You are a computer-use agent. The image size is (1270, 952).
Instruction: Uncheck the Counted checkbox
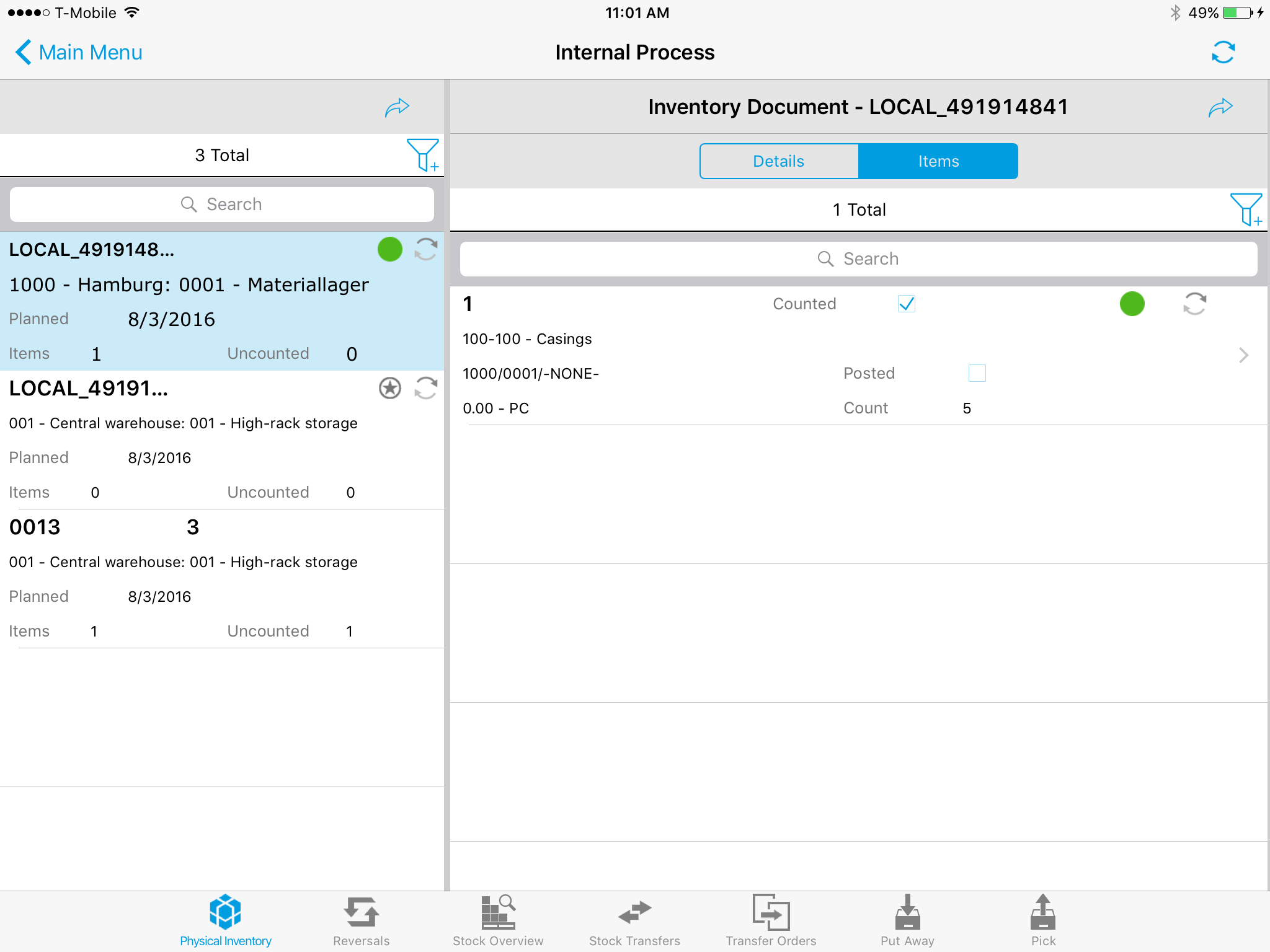coord(906,304)
